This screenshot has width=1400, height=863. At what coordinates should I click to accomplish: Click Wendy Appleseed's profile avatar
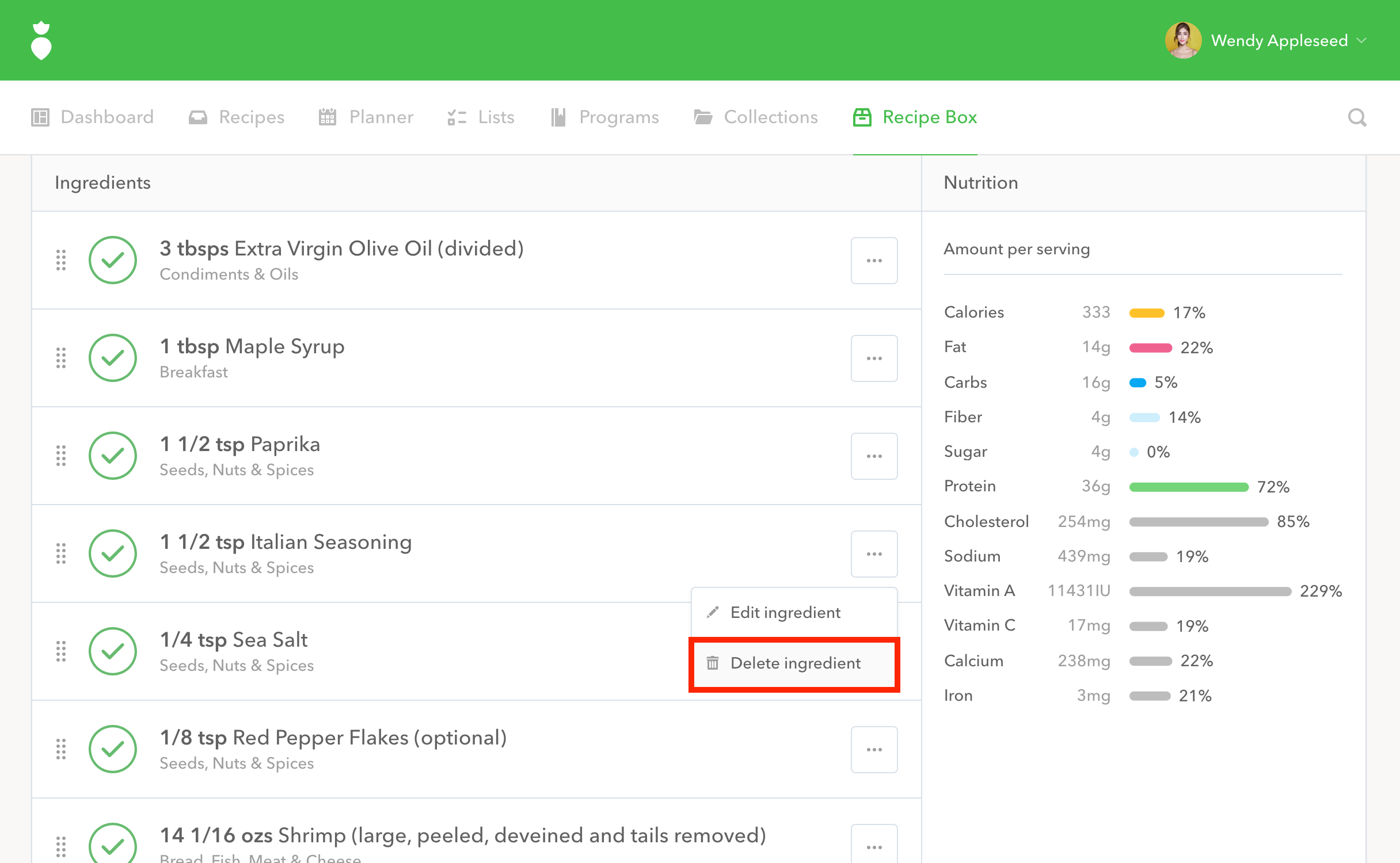(x=1183, y=40)
